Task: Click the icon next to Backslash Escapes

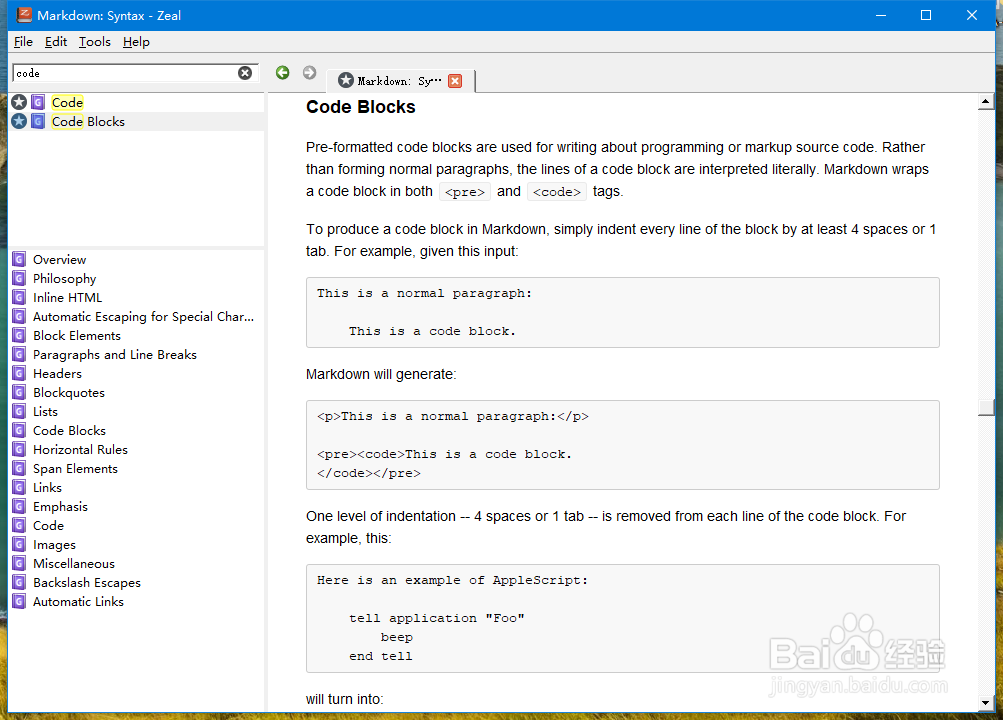Action: point(19,583)
